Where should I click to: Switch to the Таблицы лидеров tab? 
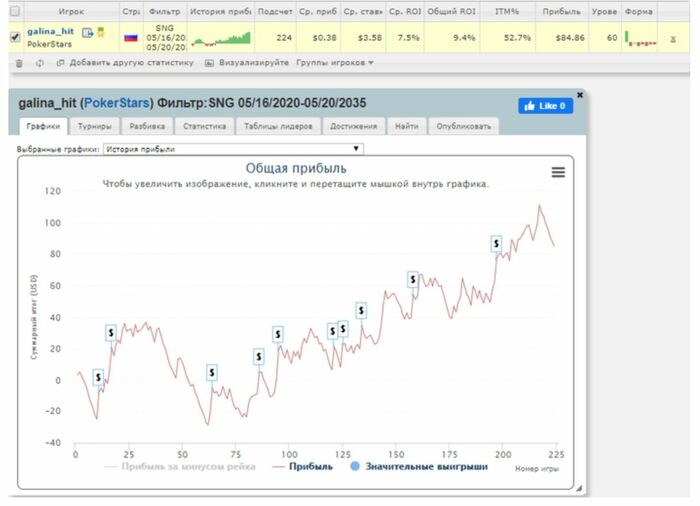278,126
